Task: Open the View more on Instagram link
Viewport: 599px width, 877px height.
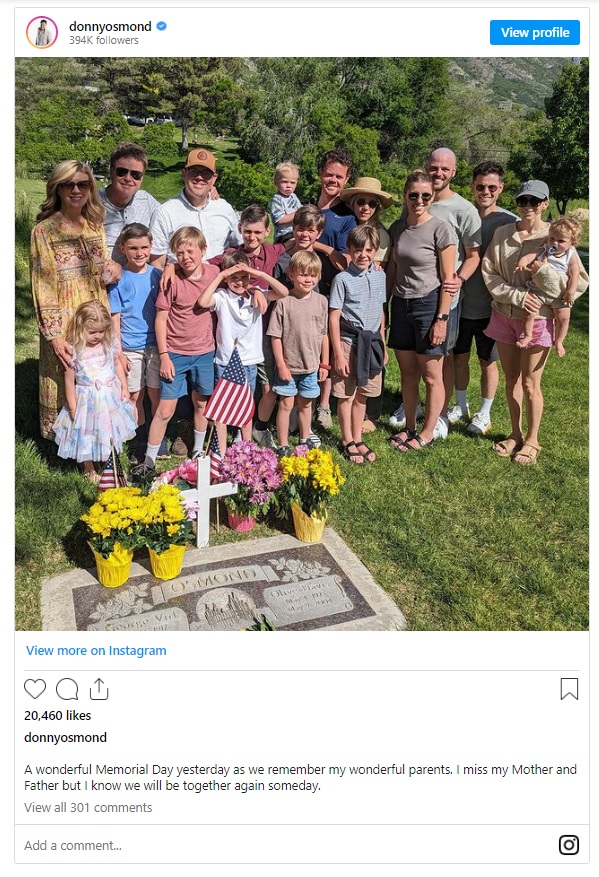Action: (96, 650)
